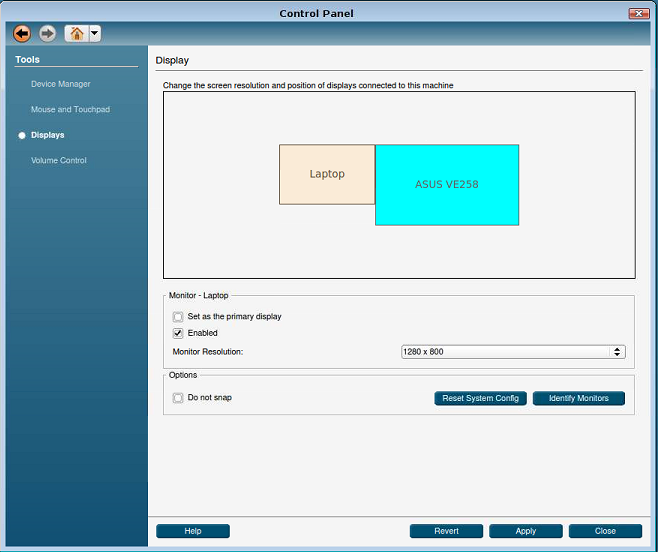Click the Close button at bottom right
Screen dimensions: 658x552
[605, 531]
